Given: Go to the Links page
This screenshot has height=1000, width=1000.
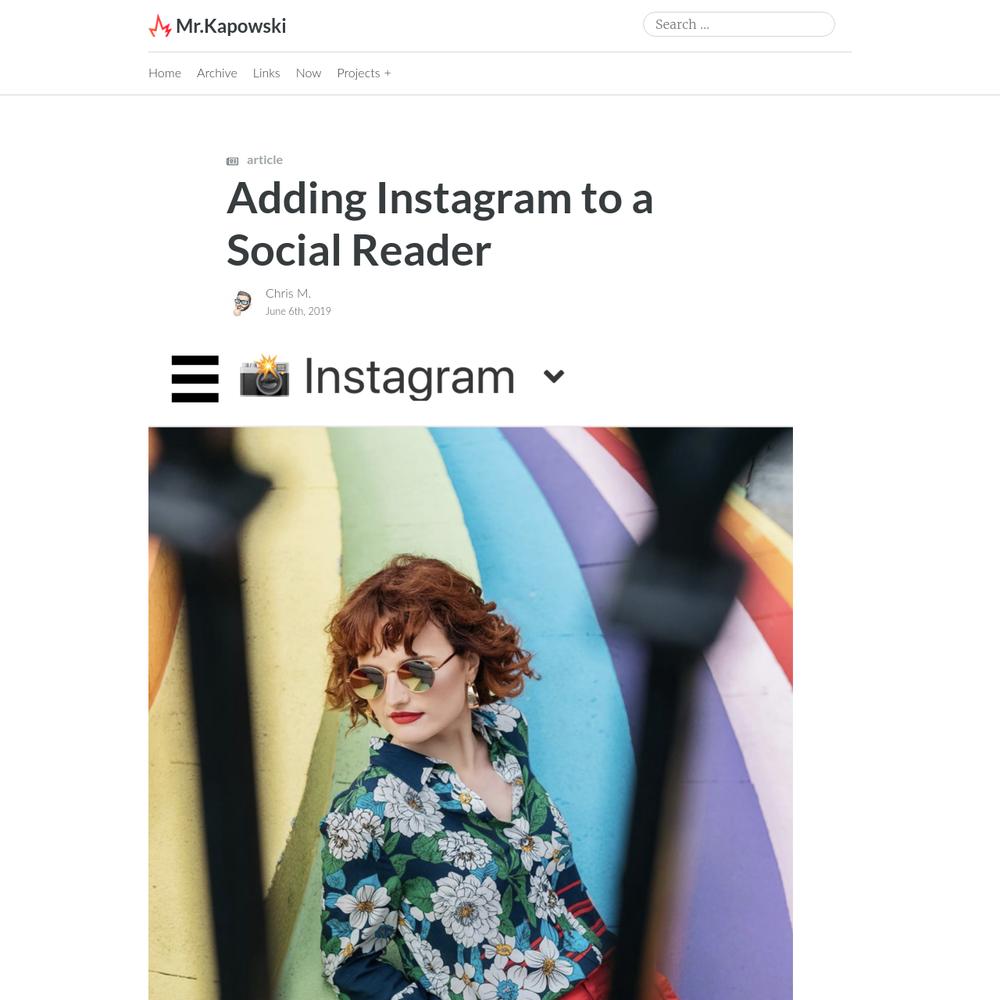Looking at the screenshot, I should tap(266, 73).
